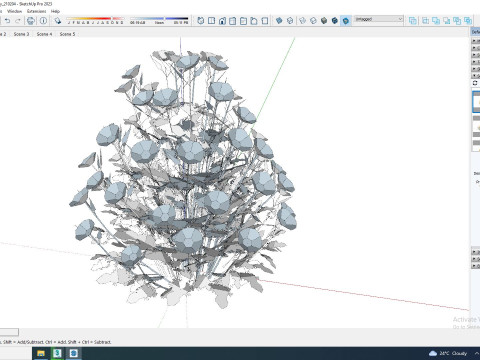Enable X-ray face style icon
Screen dimensions: 480x360
click(279, 21)
